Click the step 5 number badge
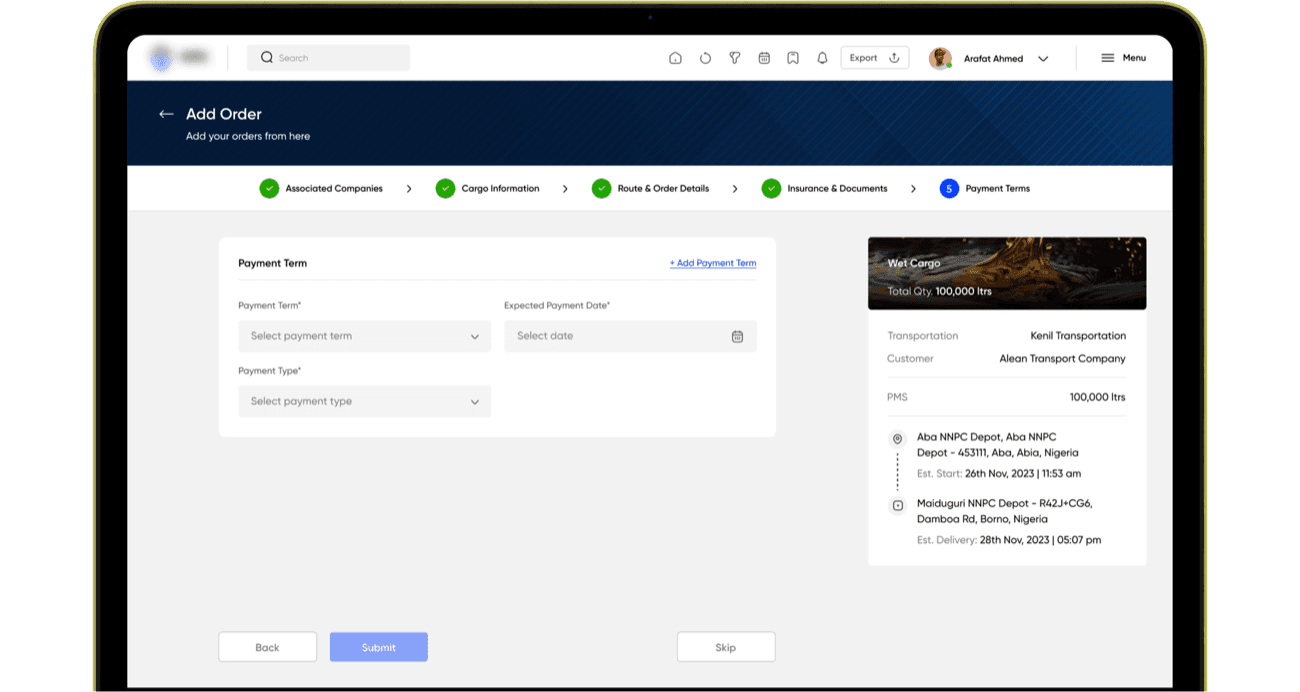The height and width of the screenshot is (692, 1300). click(949, 188)
